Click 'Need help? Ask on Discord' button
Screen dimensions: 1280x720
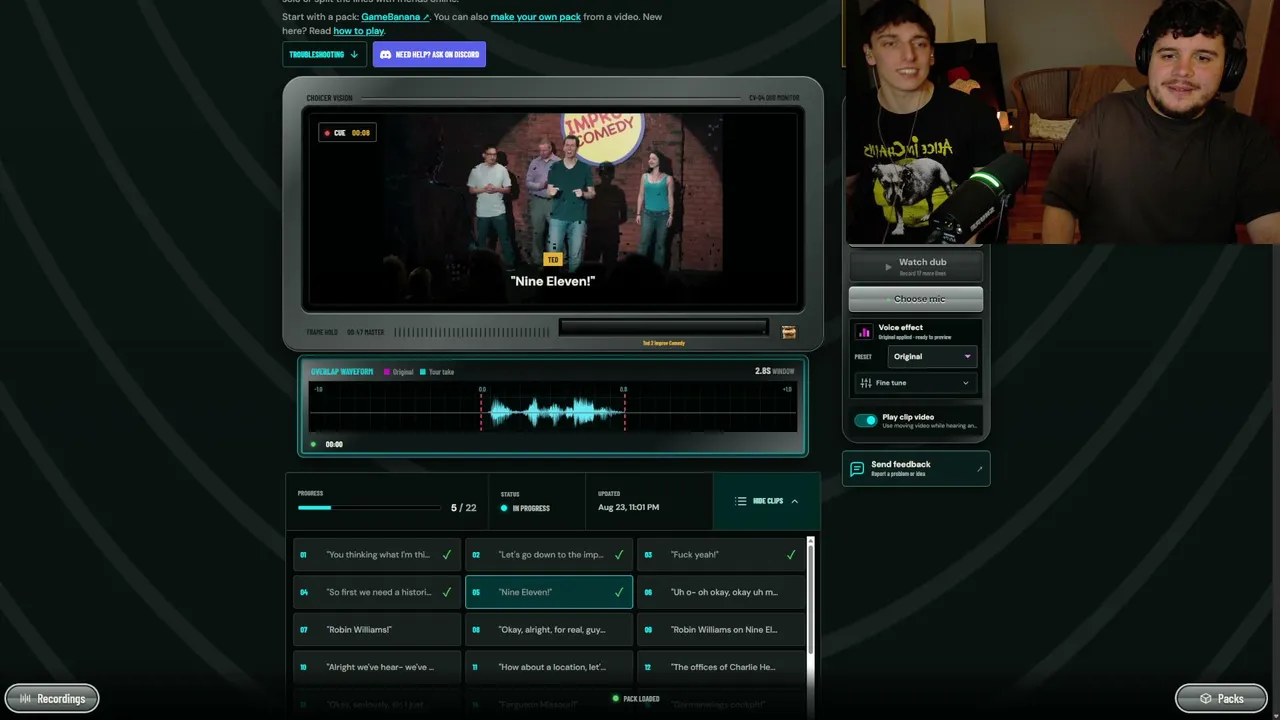coord(429,54)
